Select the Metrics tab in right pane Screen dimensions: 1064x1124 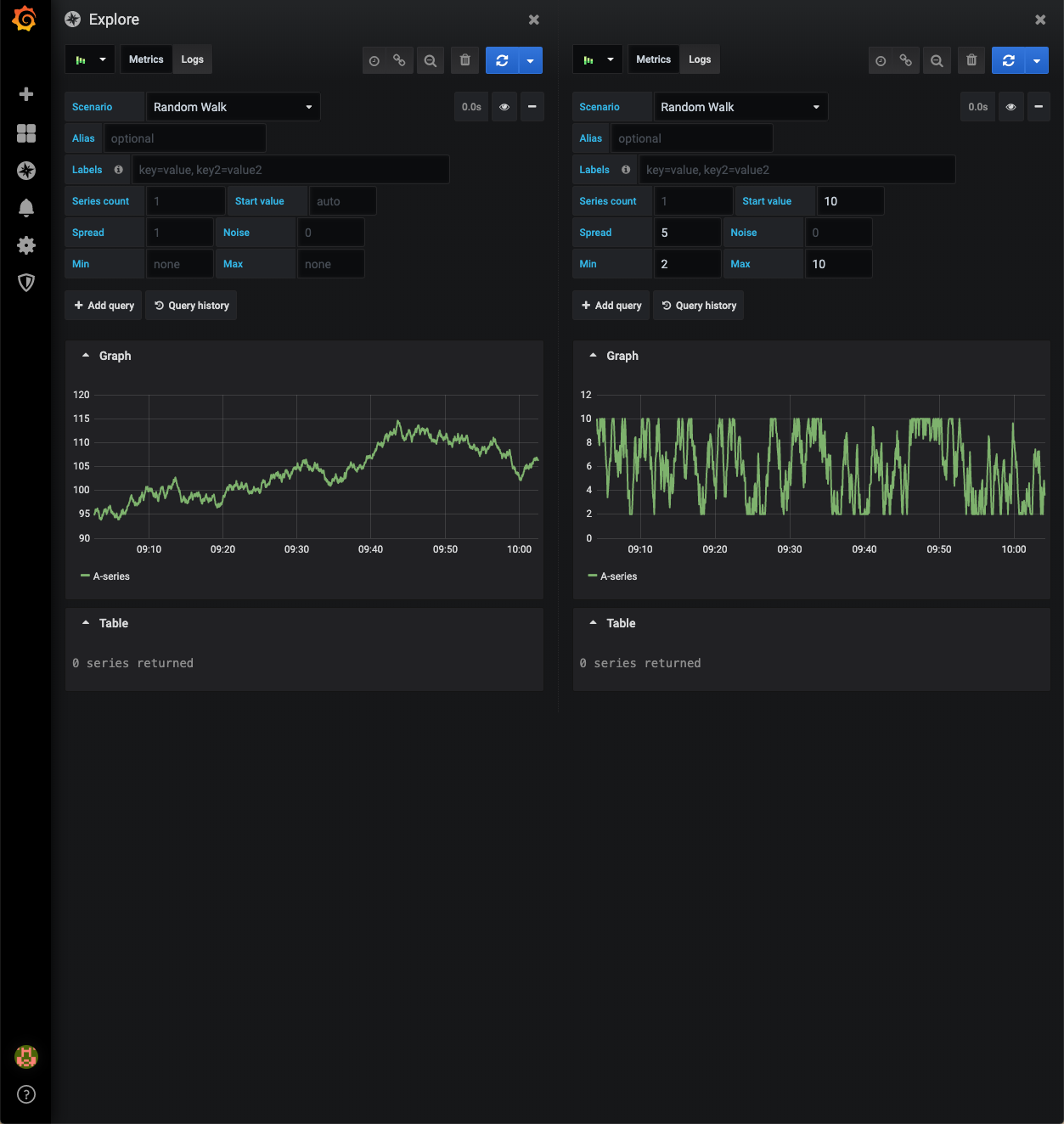(653, 59)
